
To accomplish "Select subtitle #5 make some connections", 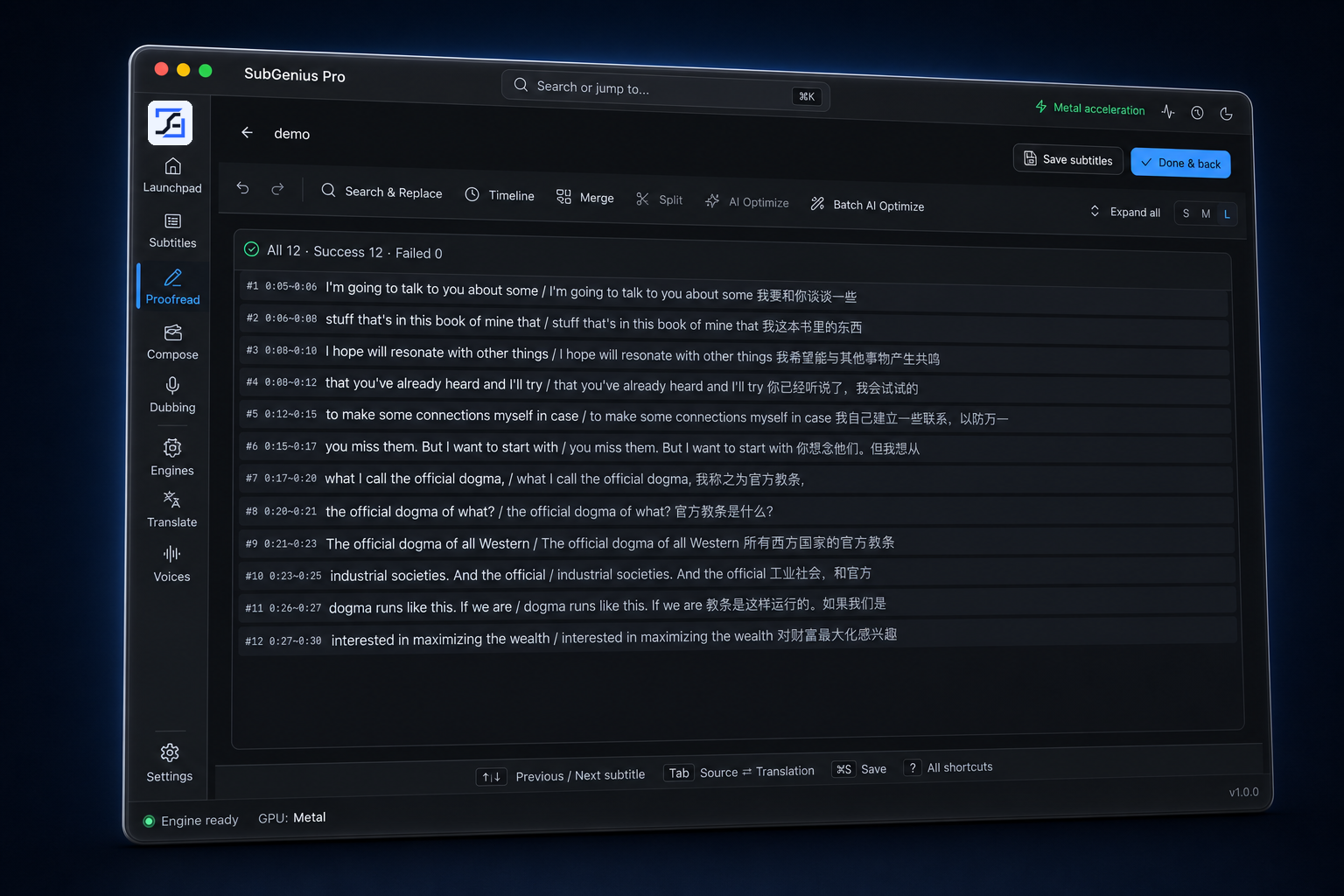I will click(736, 416).
